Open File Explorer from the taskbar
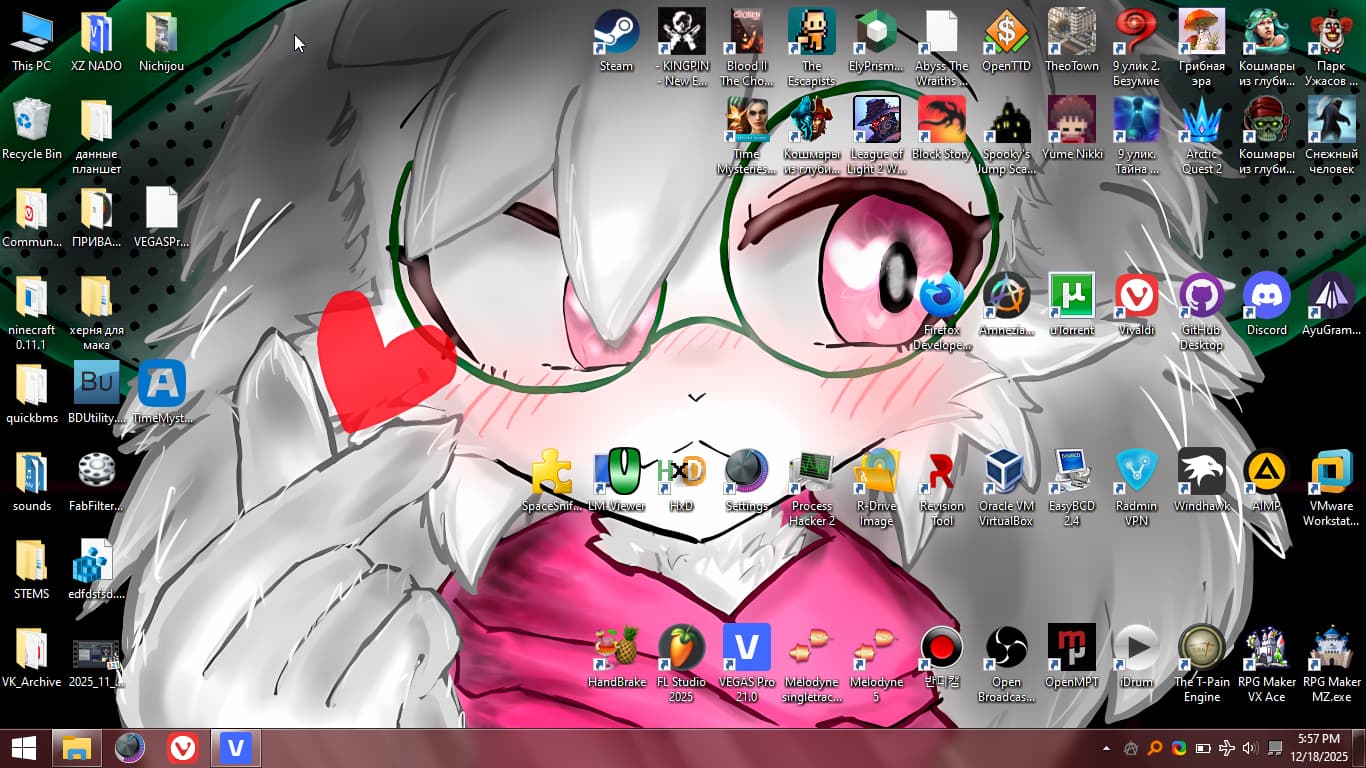The height and width of the screenshot is (768, 1366). (76, 748)
